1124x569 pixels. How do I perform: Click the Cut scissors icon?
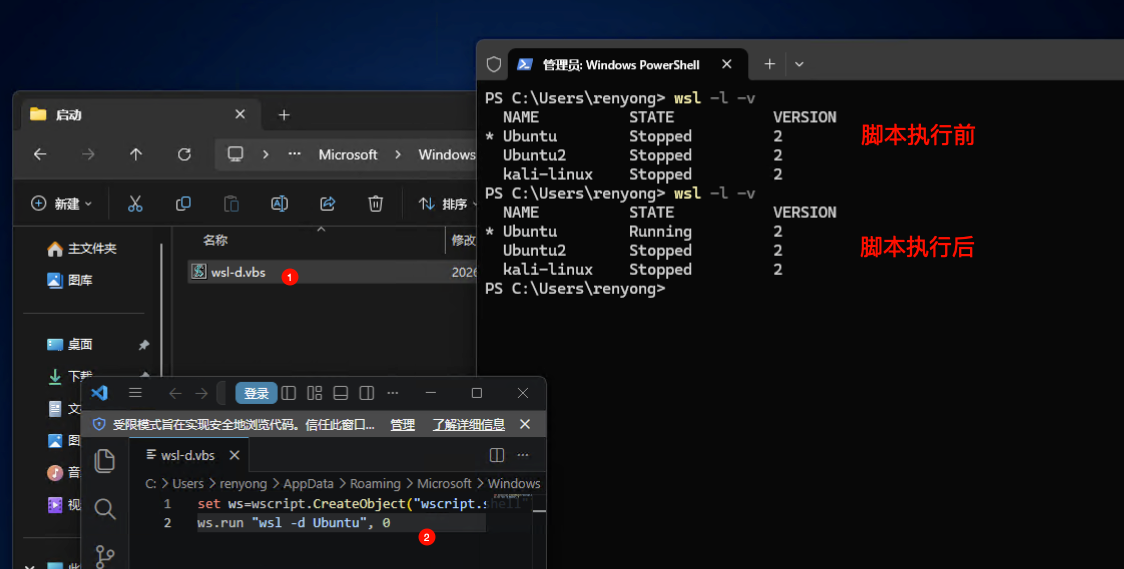pos(135,204)
